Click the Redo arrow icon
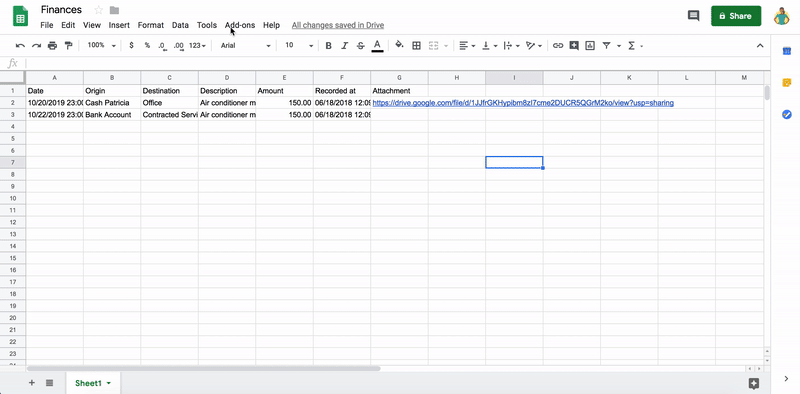 [x=36, y=45]
